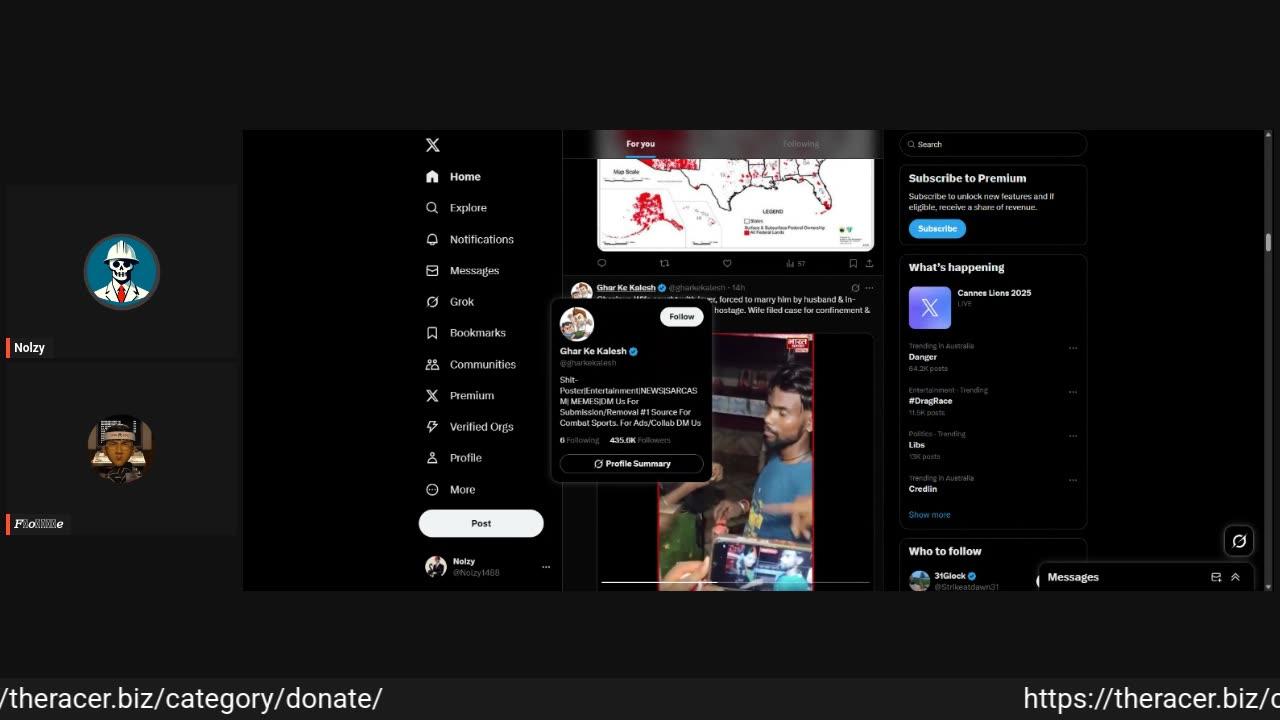1280x720 pixels.
Task: Repost the map post
Action: pyautogui.click(x=664, y=263)
